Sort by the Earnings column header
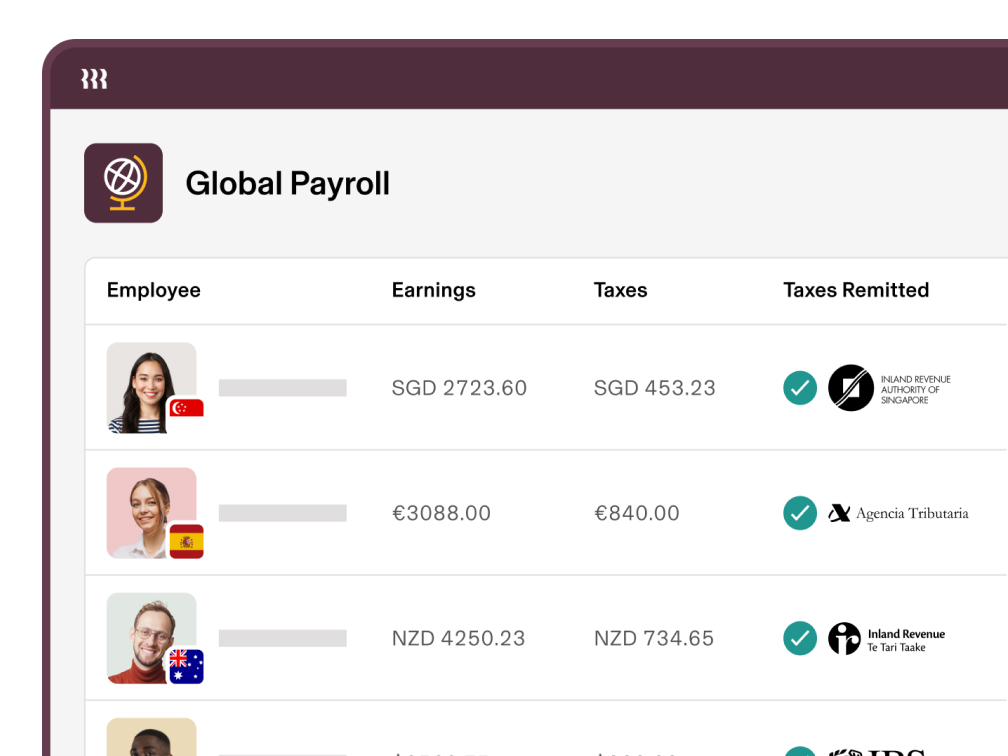Image resolution: width=1008 pixels, height=756 pixels. [x=434, y=291]
